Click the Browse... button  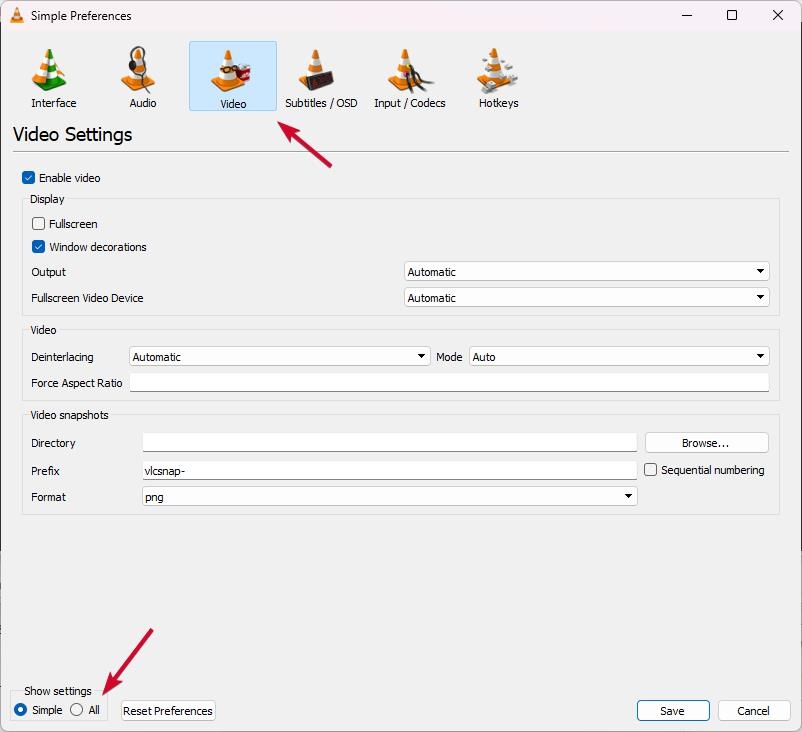[x=706, y=443]
